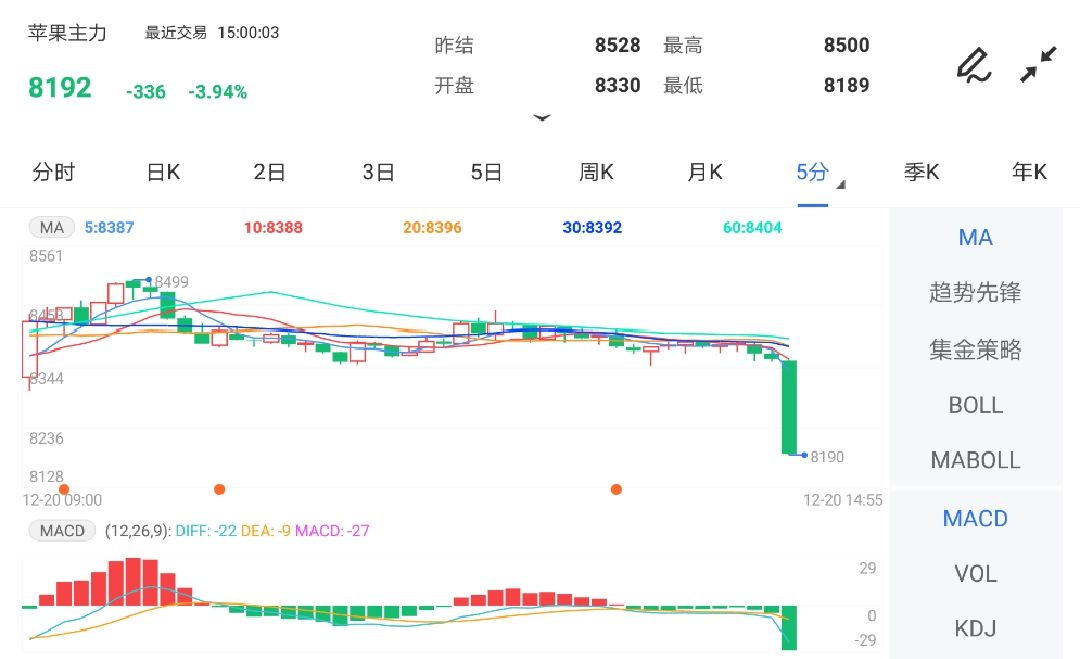The height and width of the screenshot is (659, 1080).
Task: Click the third orange timeline marker dot
Action: (616, 489)
